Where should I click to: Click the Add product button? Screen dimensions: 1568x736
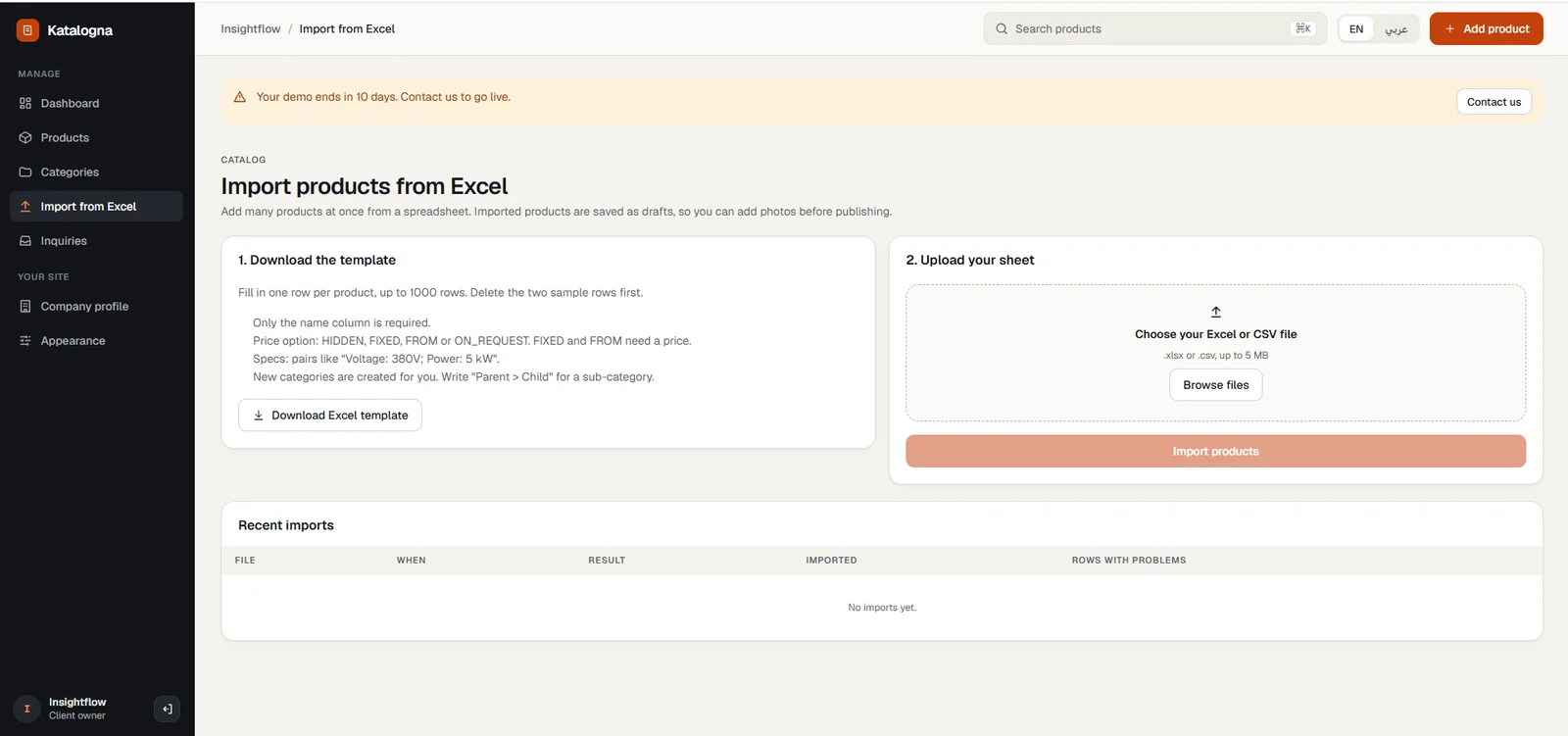pyautogui.click(x=1486, y=28)
